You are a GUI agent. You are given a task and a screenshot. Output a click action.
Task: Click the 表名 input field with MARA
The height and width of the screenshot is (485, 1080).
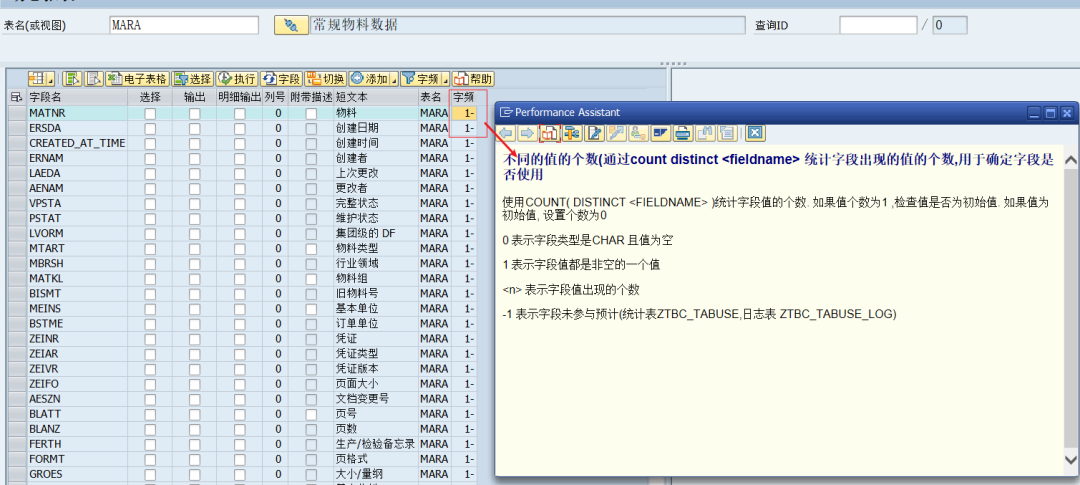click(x=184, y=25)
